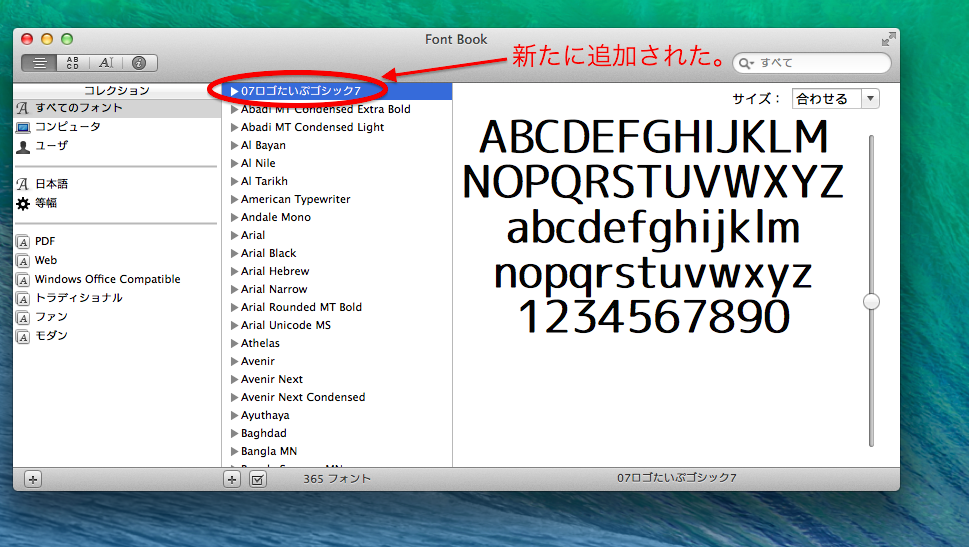Click the コレクション column header

pyautogui.click(x=117, y=91)
